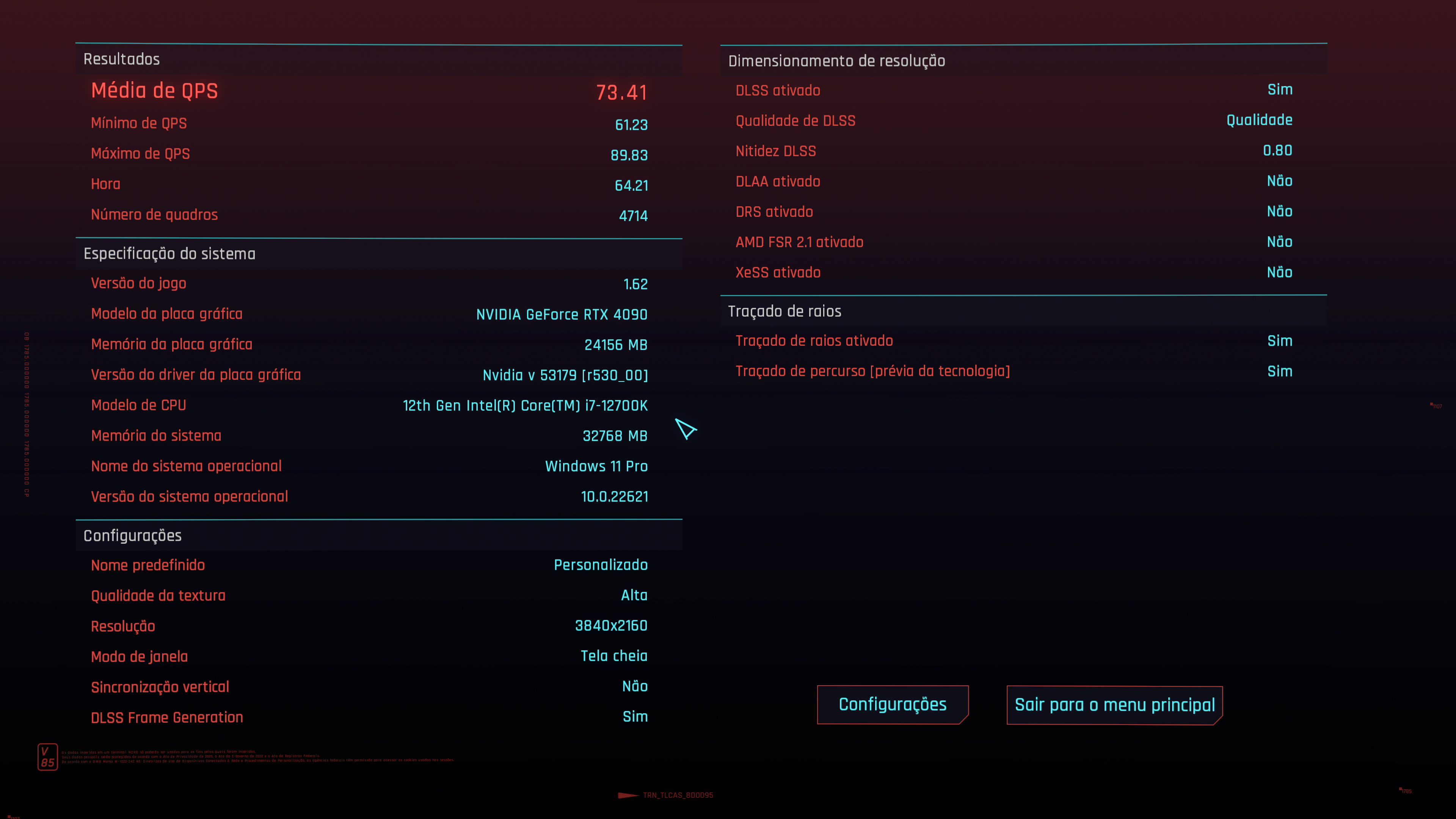
Task: Click the Configurações button
Action: point(892,704)
